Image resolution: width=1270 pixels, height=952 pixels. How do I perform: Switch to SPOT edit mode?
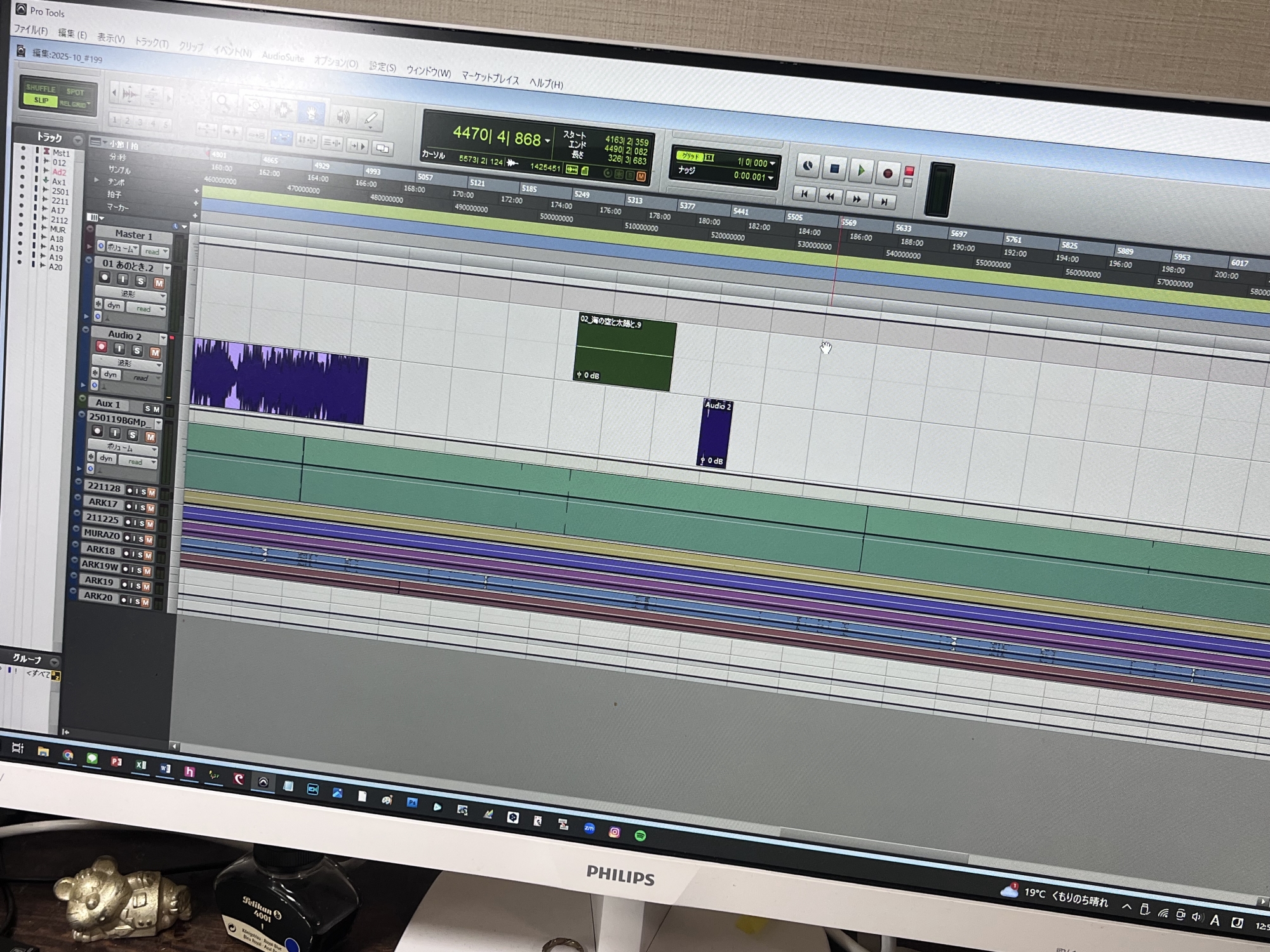[75, 92]
